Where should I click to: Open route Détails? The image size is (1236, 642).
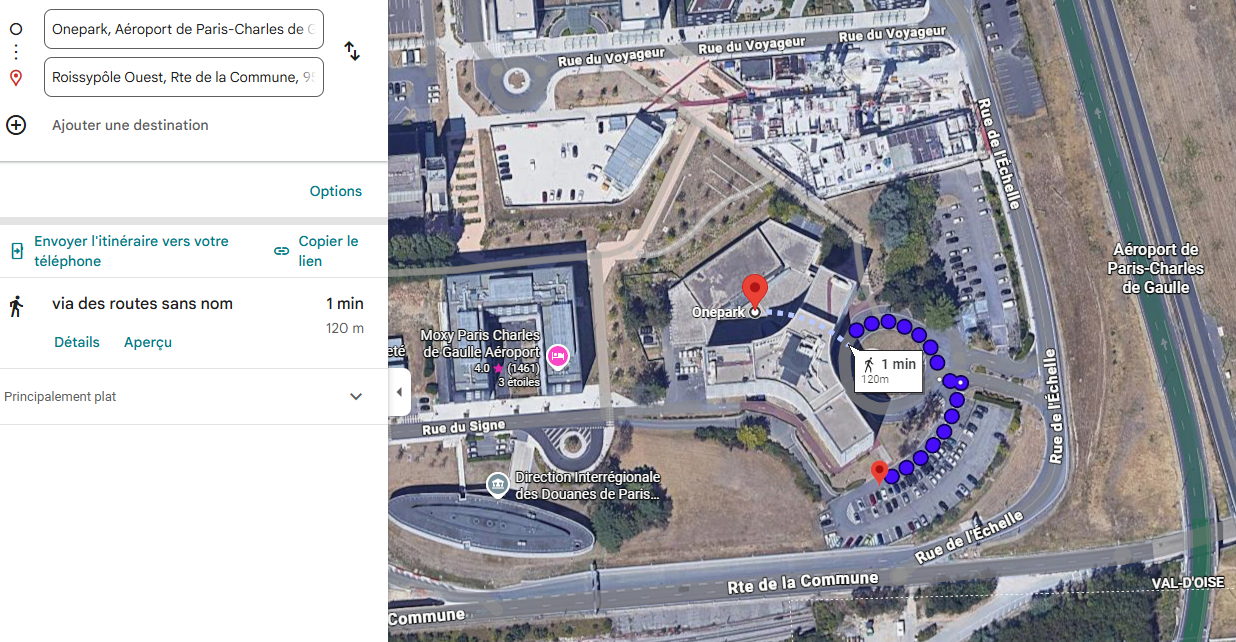pos(77,342)
